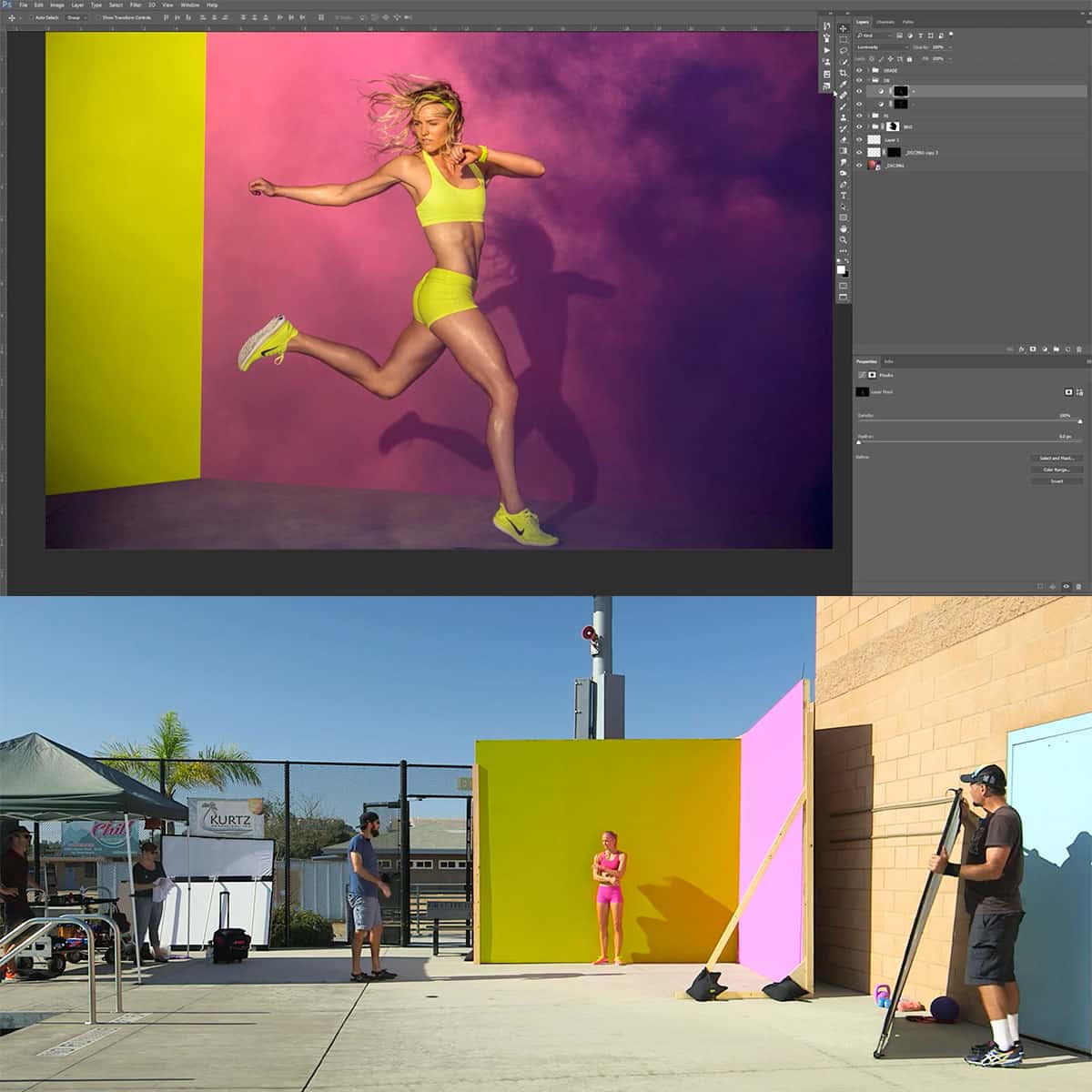
Task: Select the Pen tool
Action: click(x=843, y=185)
